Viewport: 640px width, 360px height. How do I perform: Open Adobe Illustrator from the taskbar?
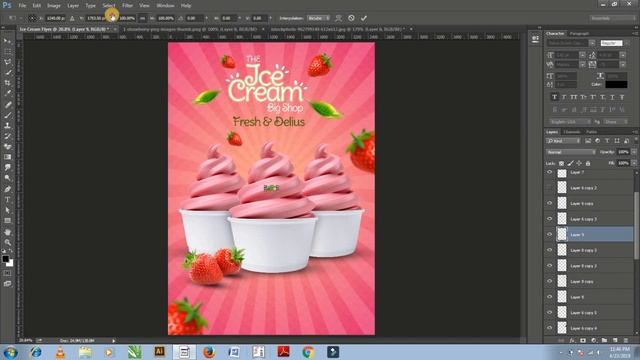click(159, 352)
